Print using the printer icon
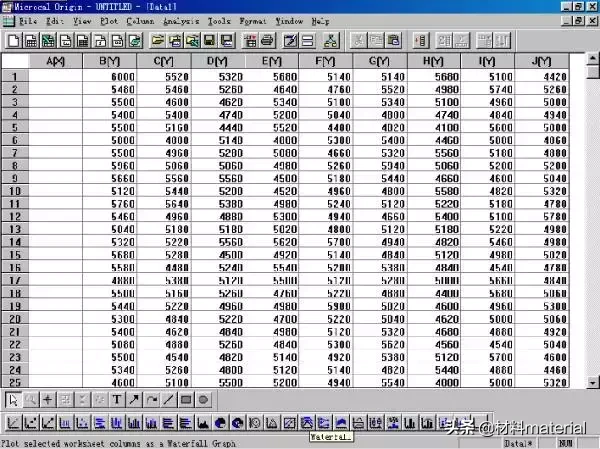Viewport: 600px width, 449px height. click(x=267, y=41)
